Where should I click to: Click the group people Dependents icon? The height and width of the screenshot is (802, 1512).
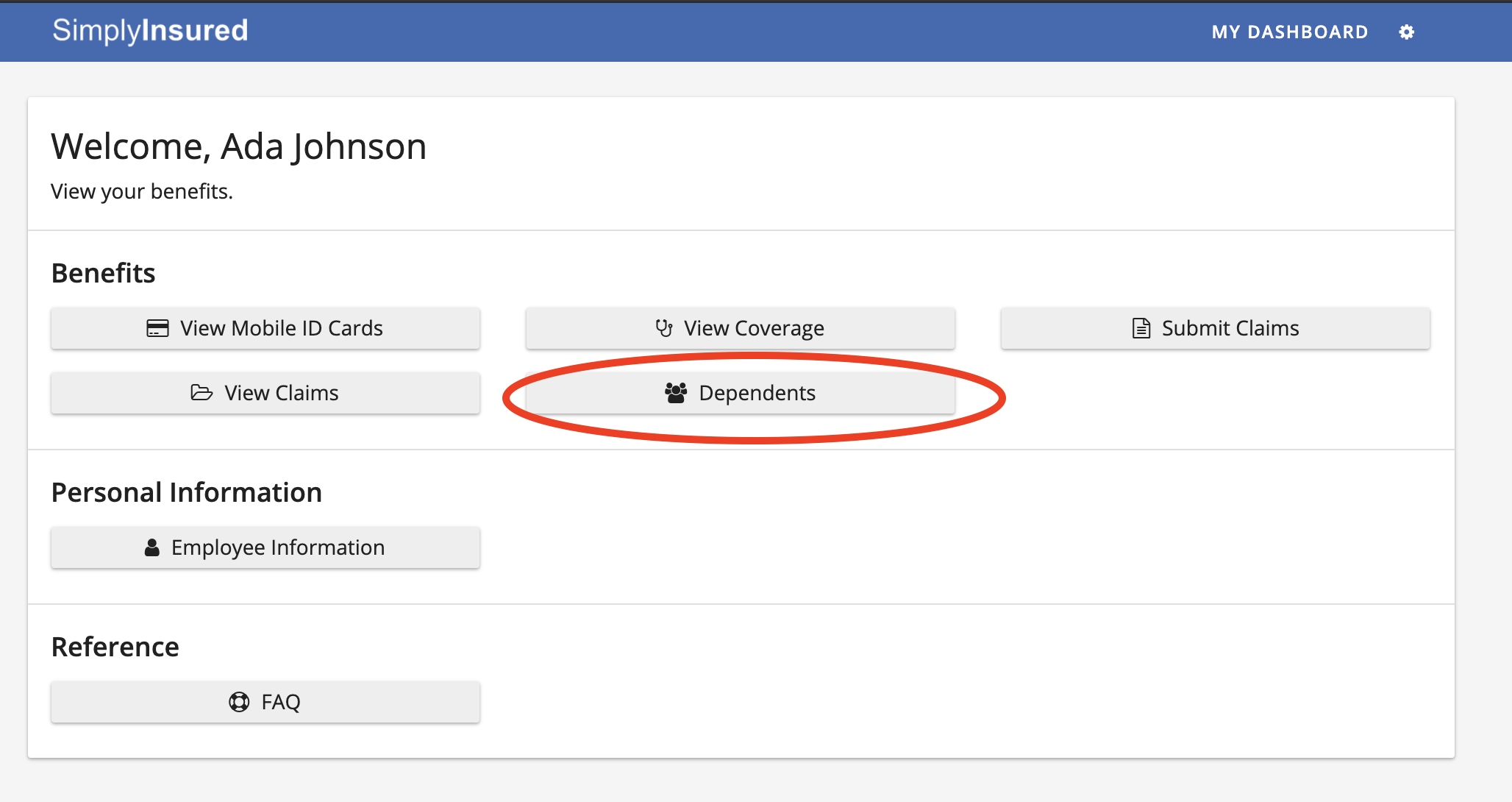[676, 393]
